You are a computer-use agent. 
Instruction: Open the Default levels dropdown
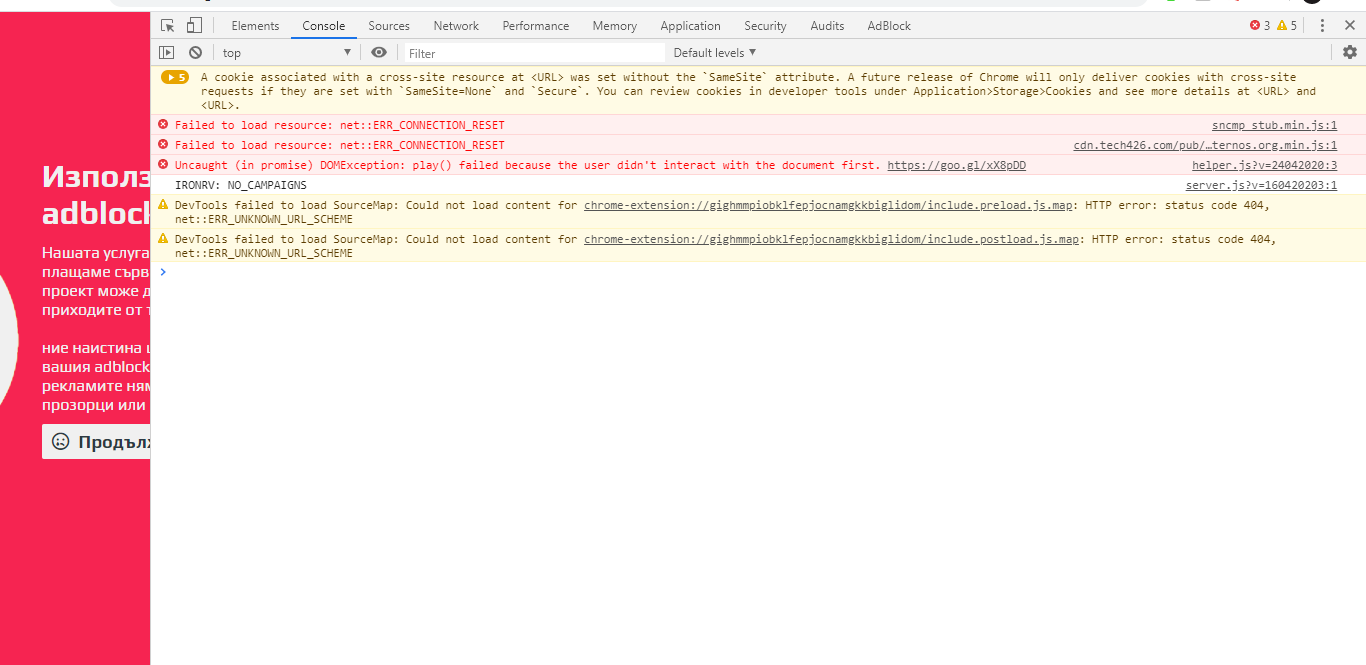(715, 52)
